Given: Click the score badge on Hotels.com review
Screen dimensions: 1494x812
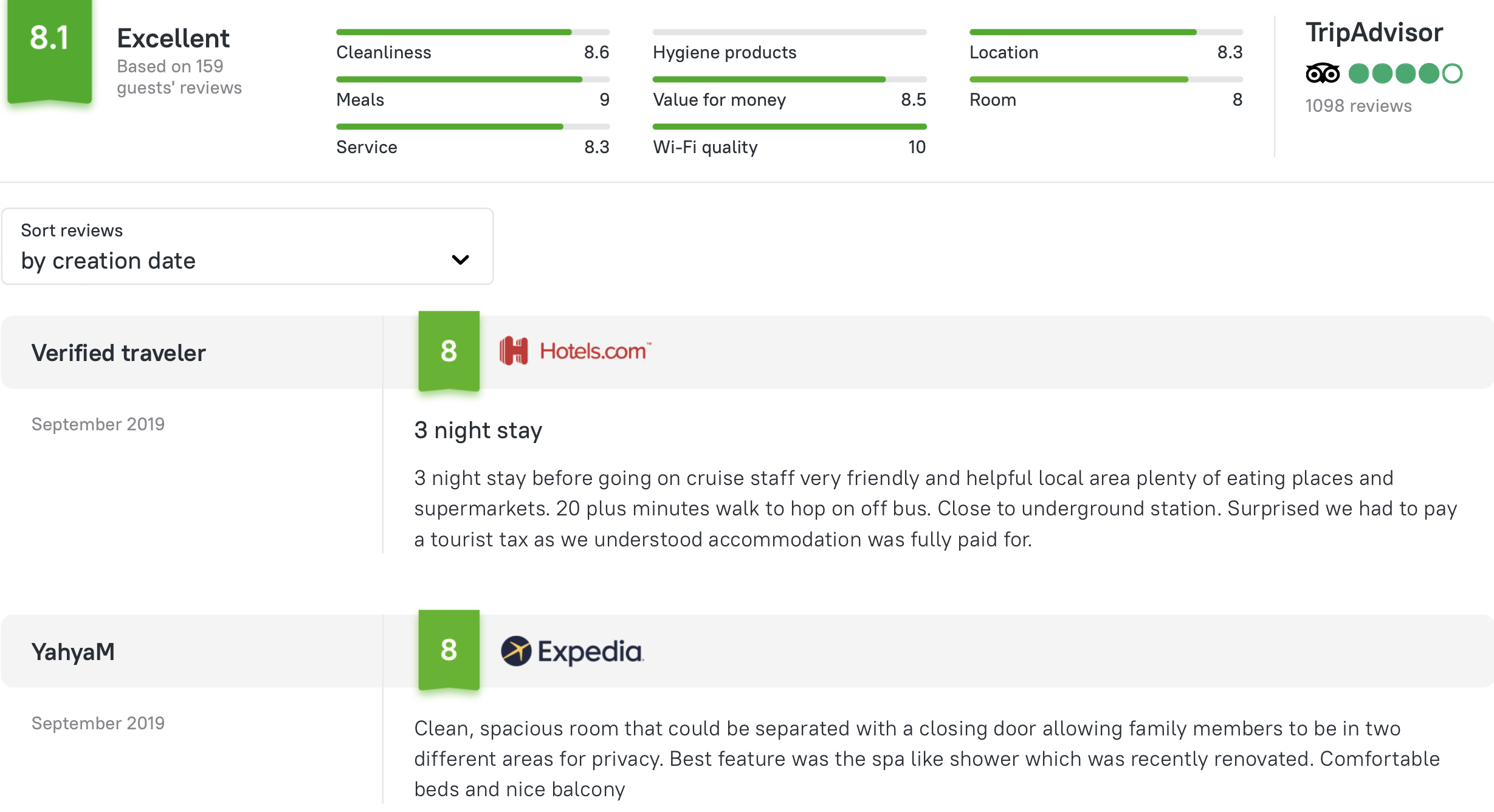Looking at the screenshot, I should coord(449,351).
